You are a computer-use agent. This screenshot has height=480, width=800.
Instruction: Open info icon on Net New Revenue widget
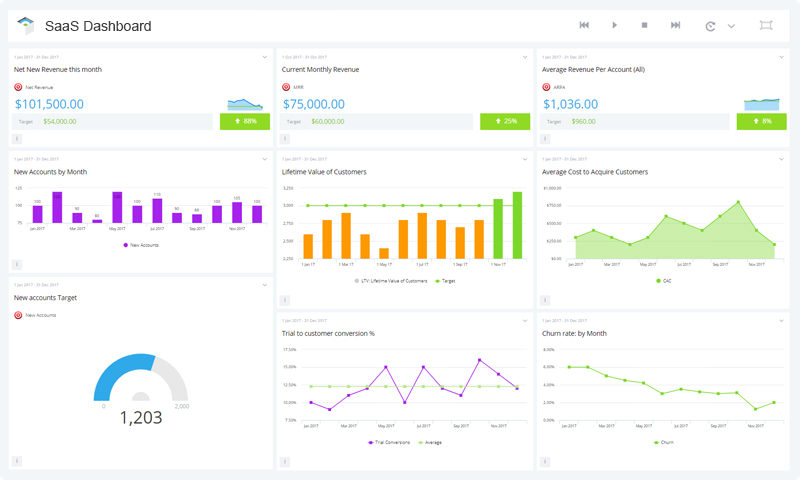click(17, 139)
